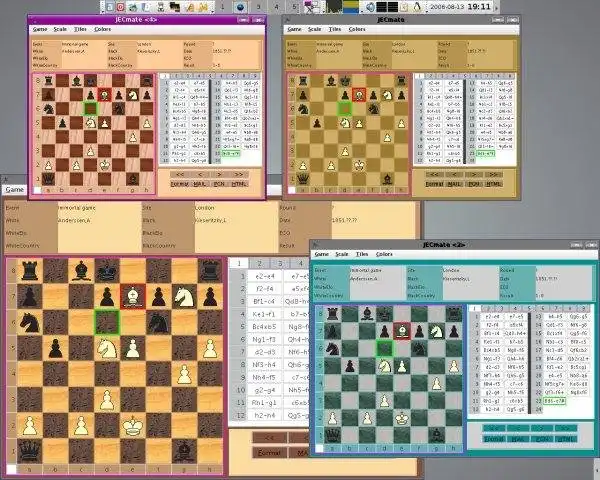600x480 pixels.
Task: Open the Scale menu in JECmate <4>
Action: 60,29
